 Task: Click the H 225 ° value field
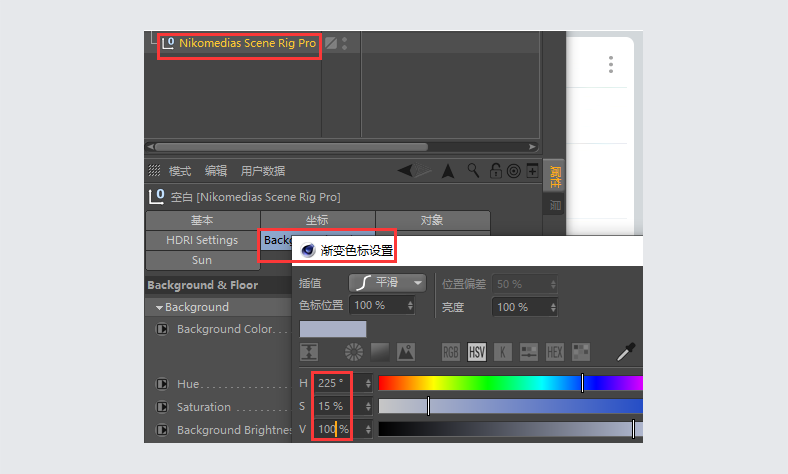tap(337, 384)
